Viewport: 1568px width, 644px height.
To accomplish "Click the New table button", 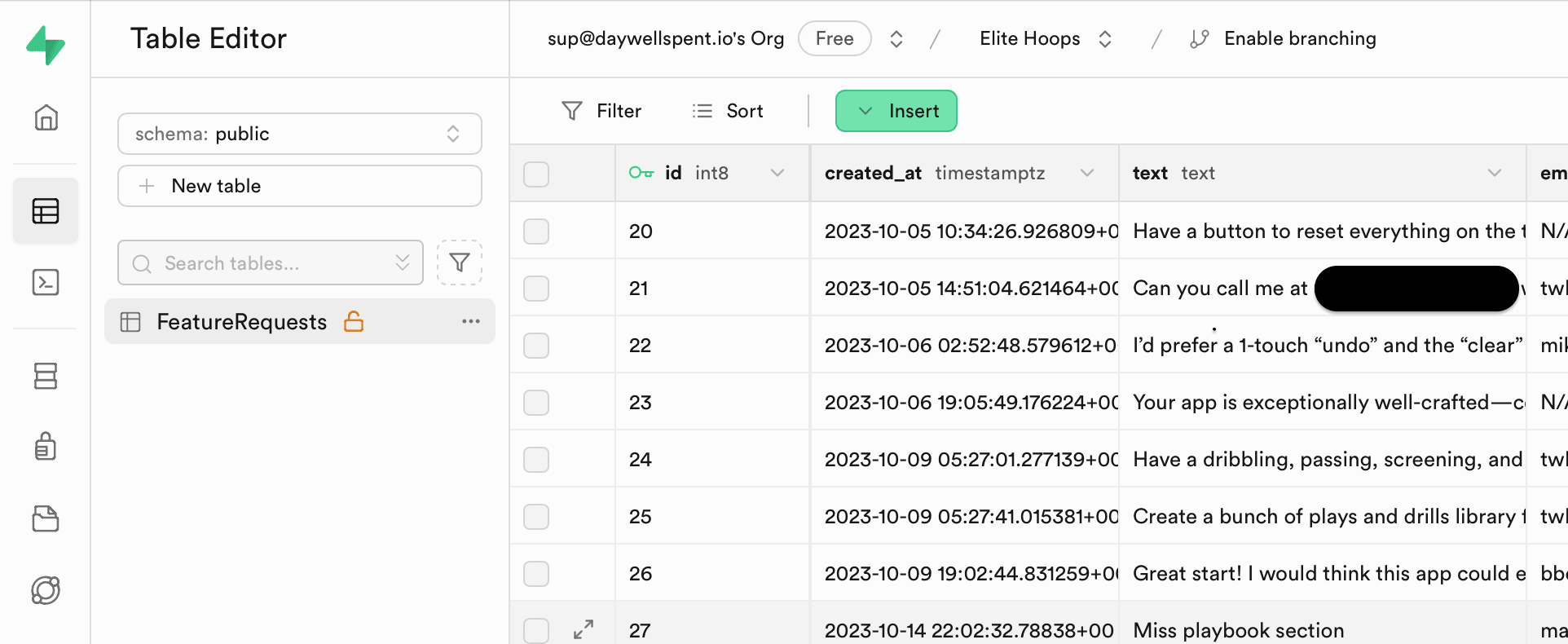I will [299, 186].
